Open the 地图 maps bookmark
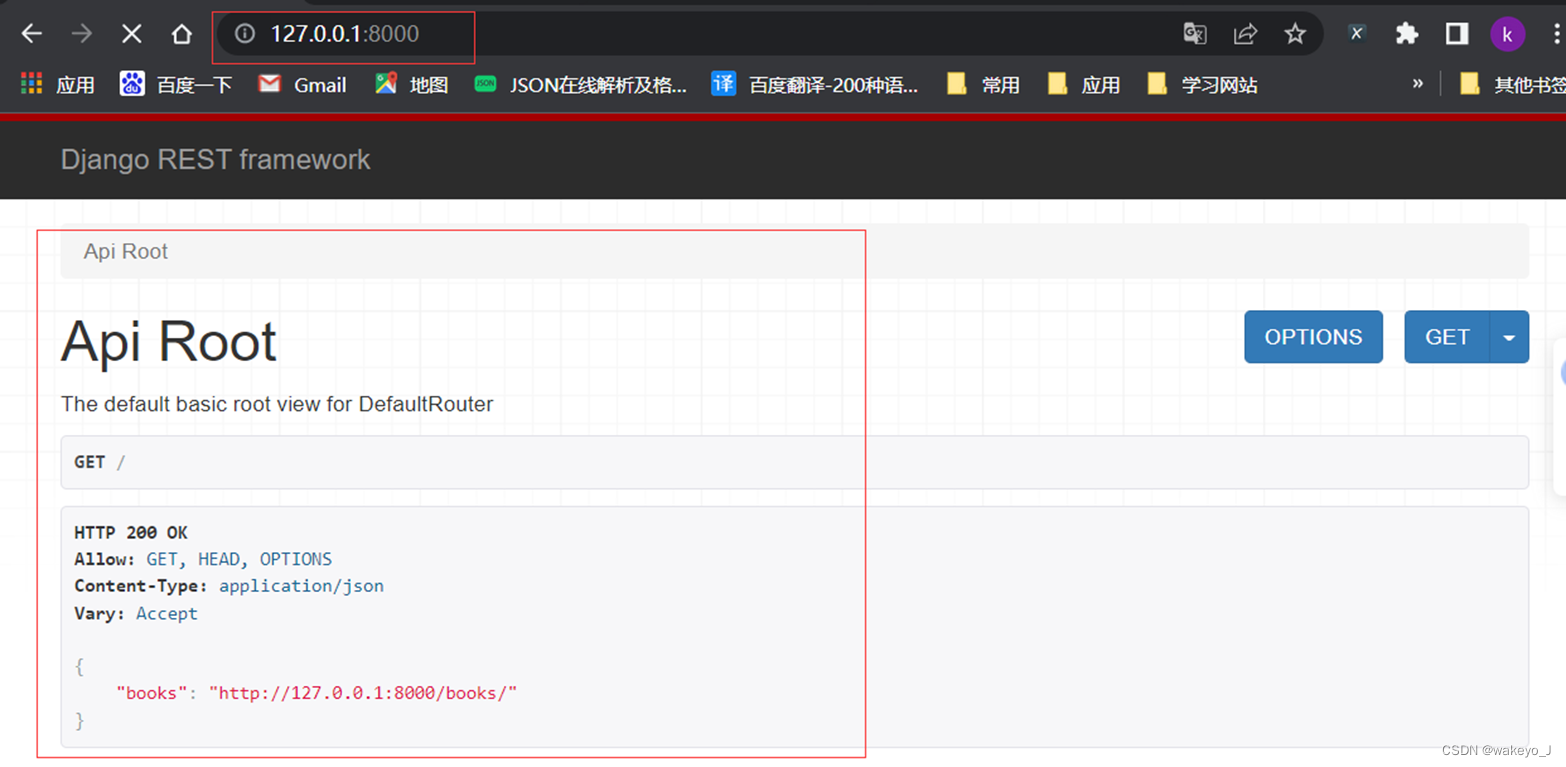Viewport: 1566px width, 767px height. [x=411, y=85]
